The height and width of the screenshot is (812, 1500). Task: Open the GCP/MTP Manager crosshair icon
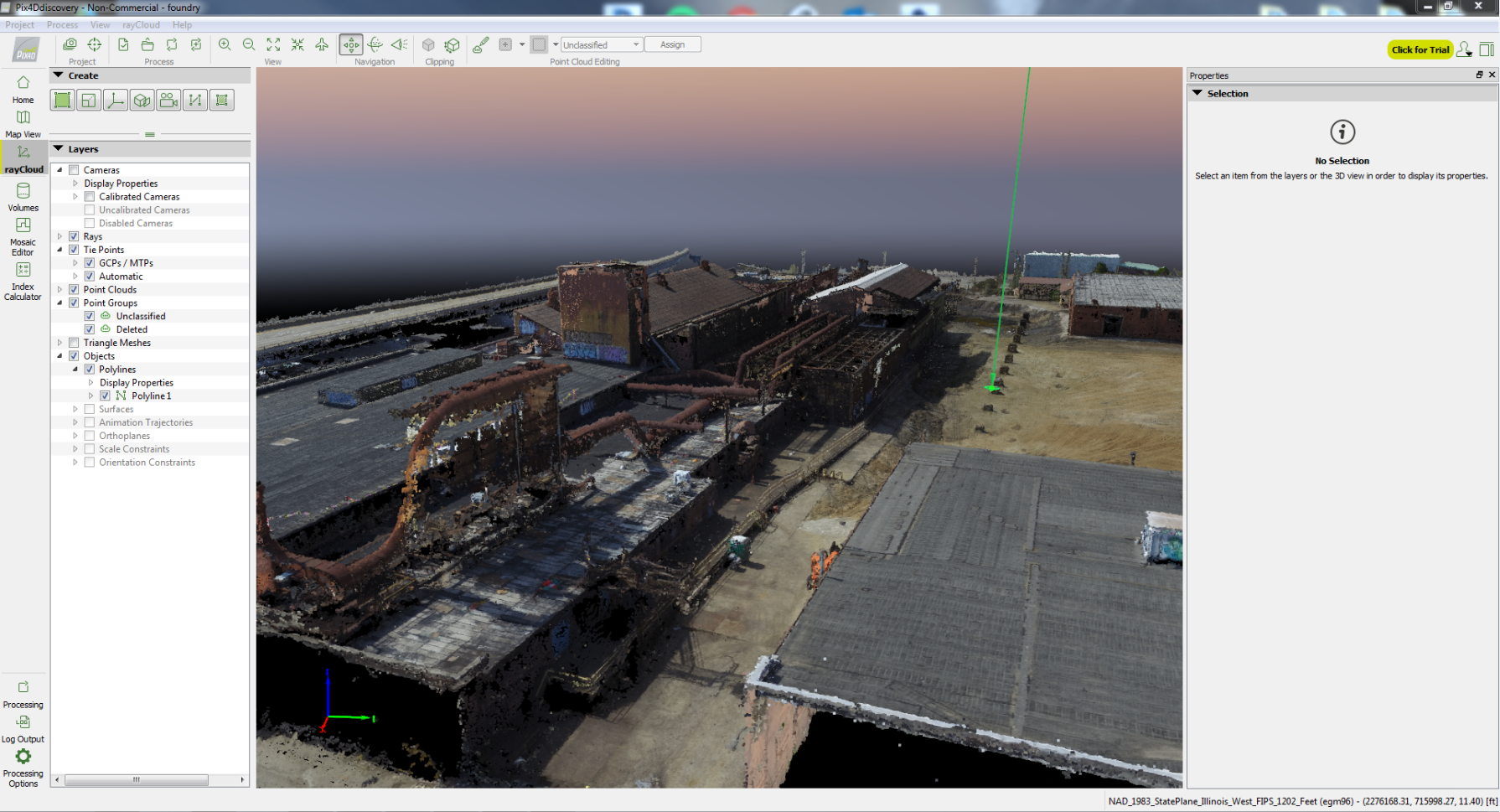click(95, 44)
